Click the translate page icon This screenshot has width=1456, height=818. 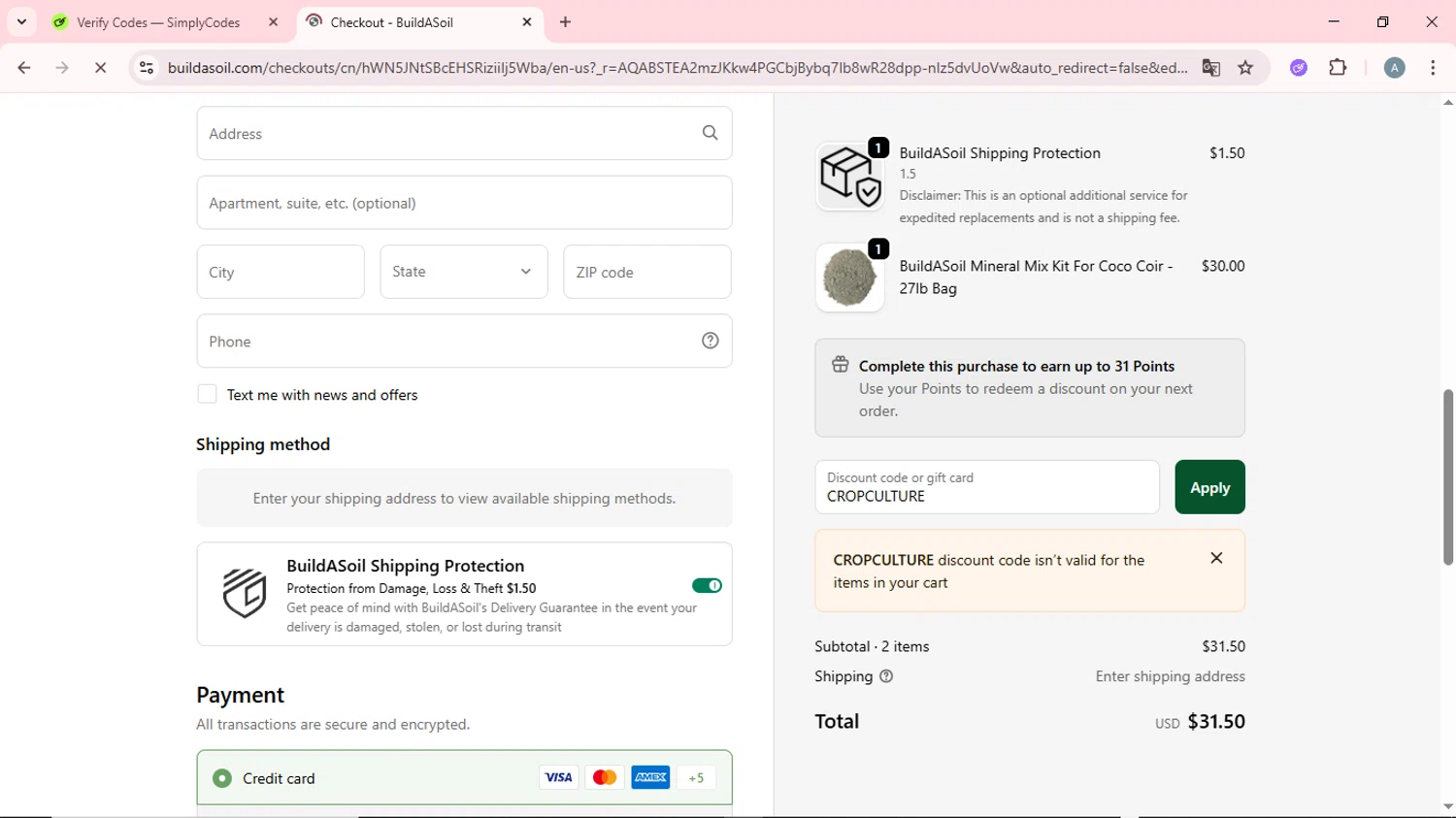pyautogui.click(x=1210, y=68)
